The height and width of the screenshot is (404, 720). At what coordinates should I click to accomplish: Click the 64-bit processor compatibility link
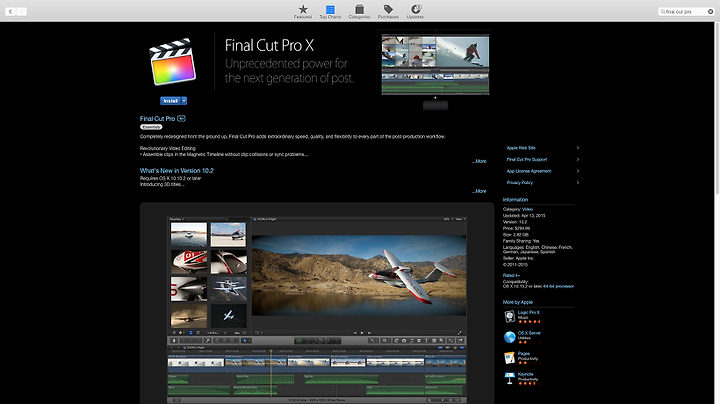tap(558, 286)
